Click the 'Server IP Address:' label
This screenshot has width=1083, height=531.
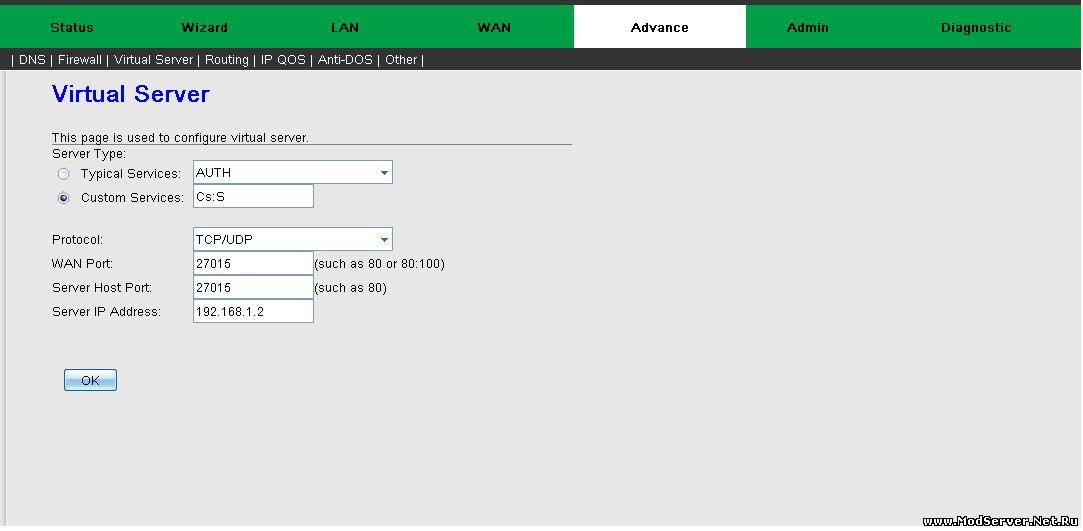click(x=106, y=311)
